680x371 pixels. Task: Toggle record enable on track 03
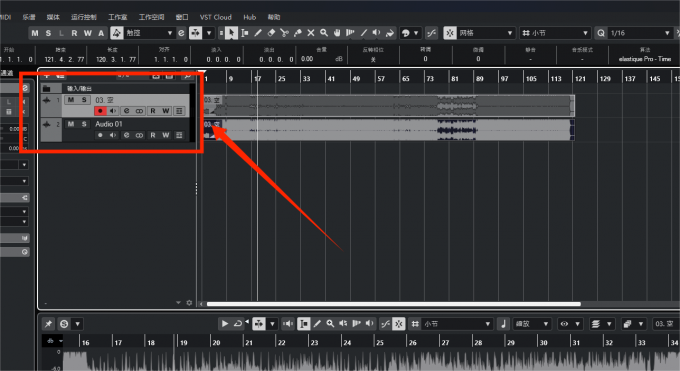[100, 111]
